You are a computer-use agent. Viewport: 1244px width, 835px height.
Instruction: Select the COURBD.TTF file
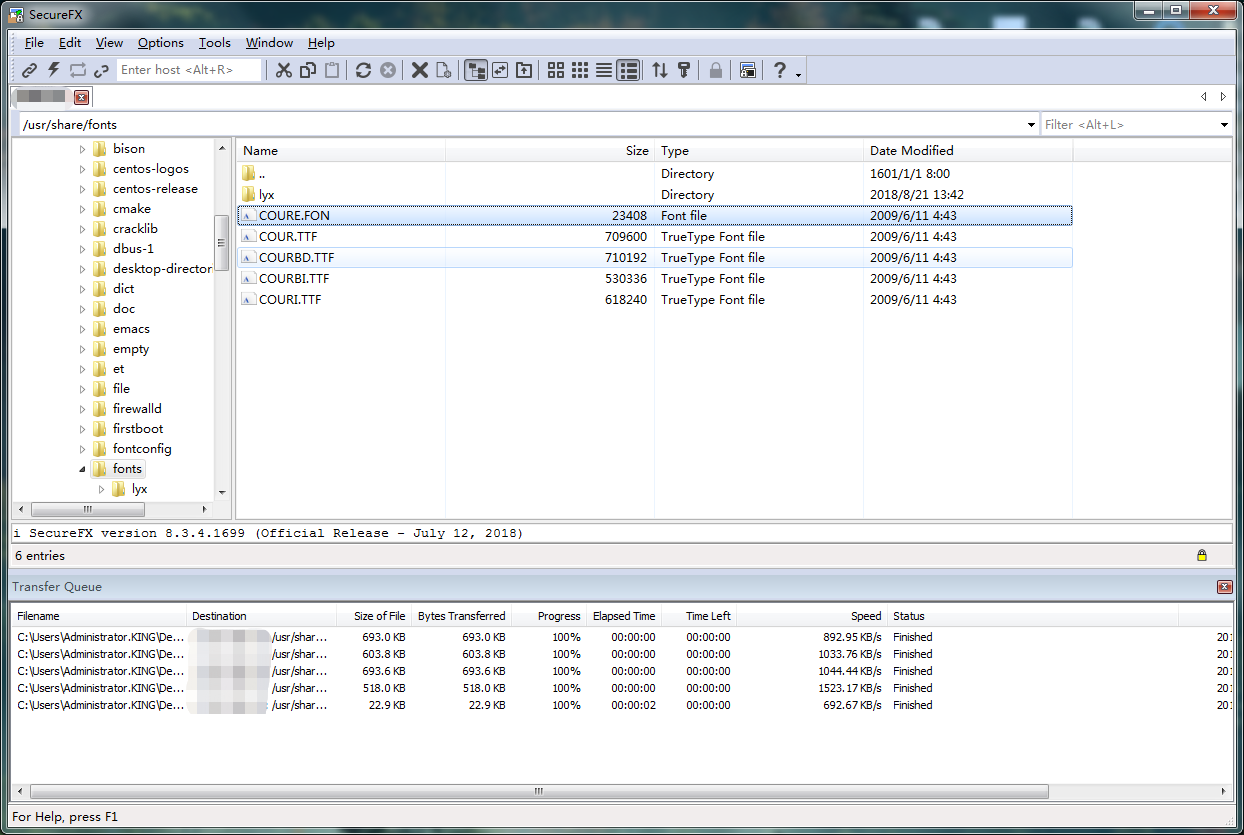(x=296, y=257)
